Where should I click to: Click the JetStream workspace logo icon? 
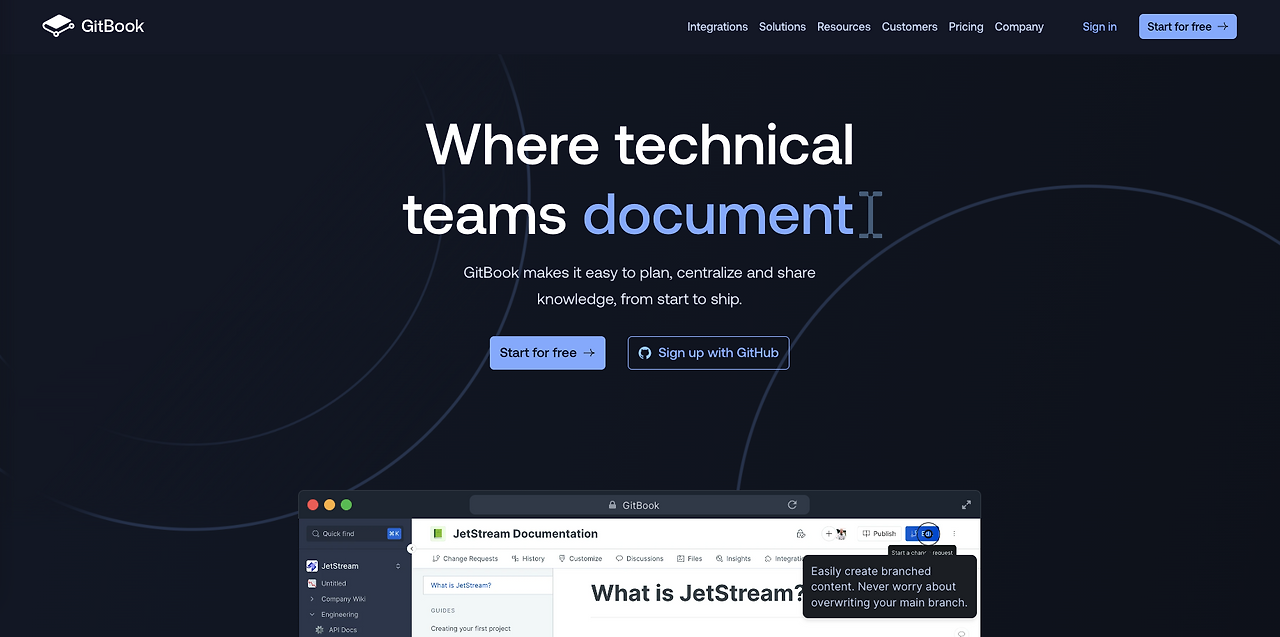point(312,566)
